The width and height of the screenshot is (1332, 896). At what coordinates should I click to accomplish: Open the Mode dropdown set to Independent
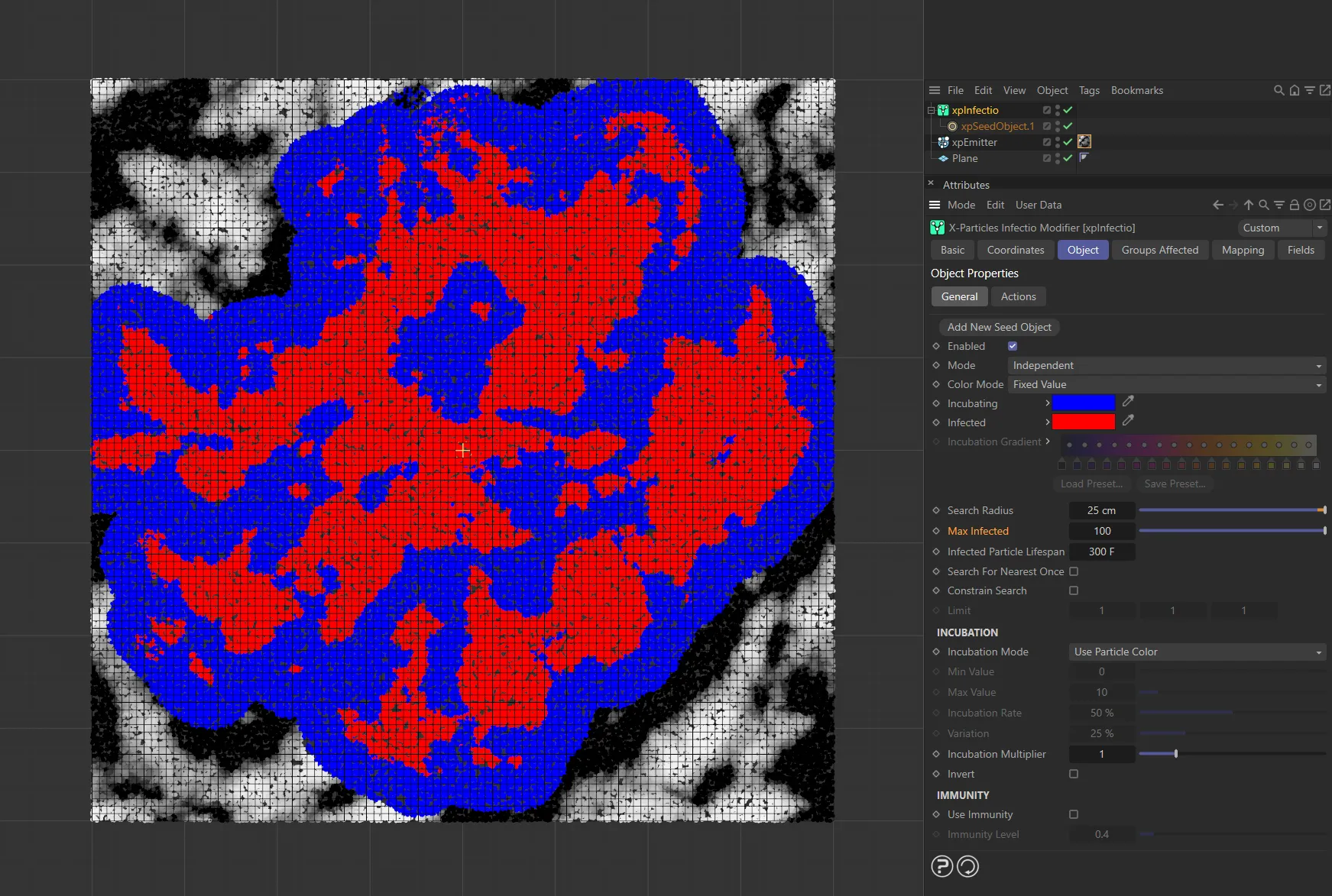point(1165,365)
